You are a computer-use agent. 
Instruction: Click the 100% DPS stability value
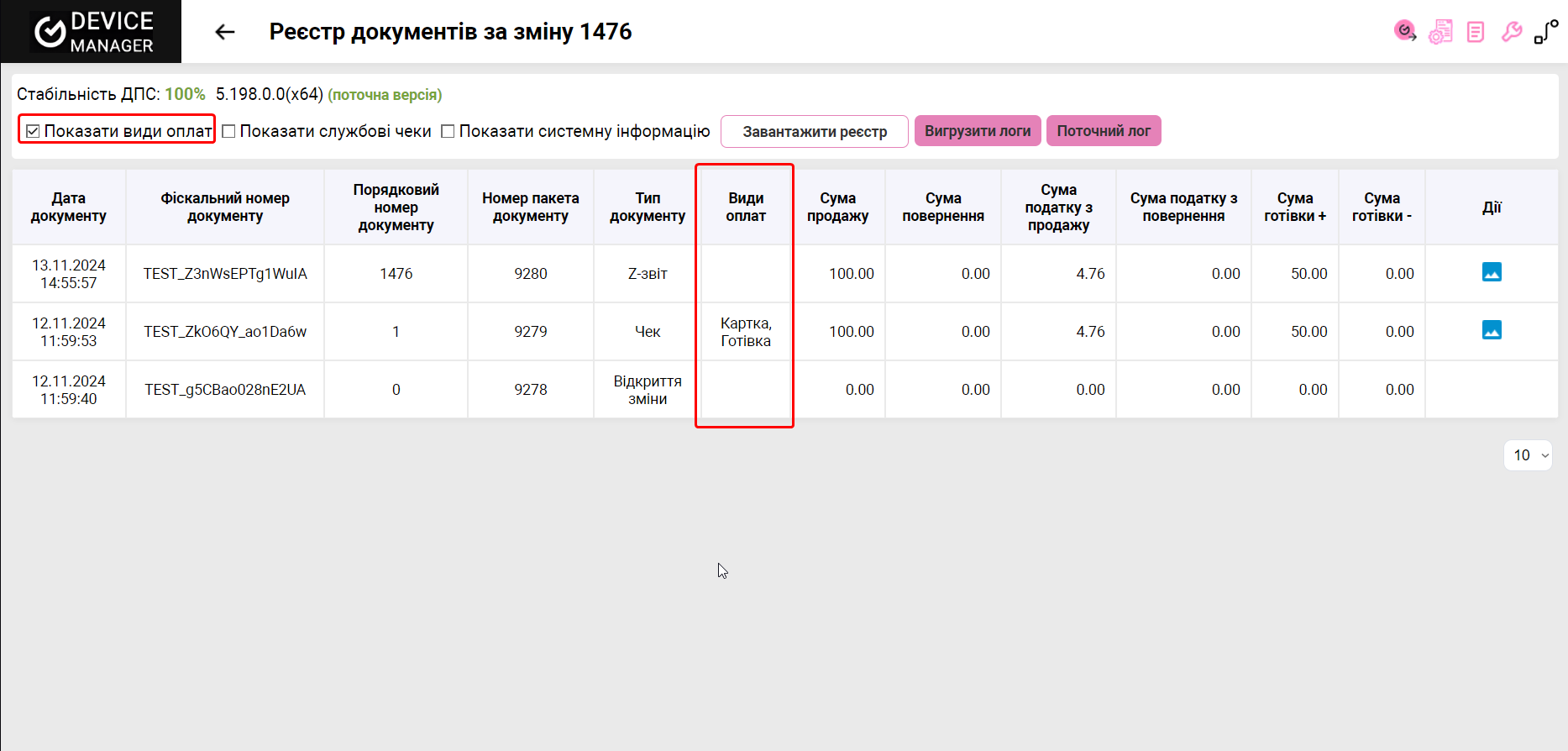click(x=185, y=94)
